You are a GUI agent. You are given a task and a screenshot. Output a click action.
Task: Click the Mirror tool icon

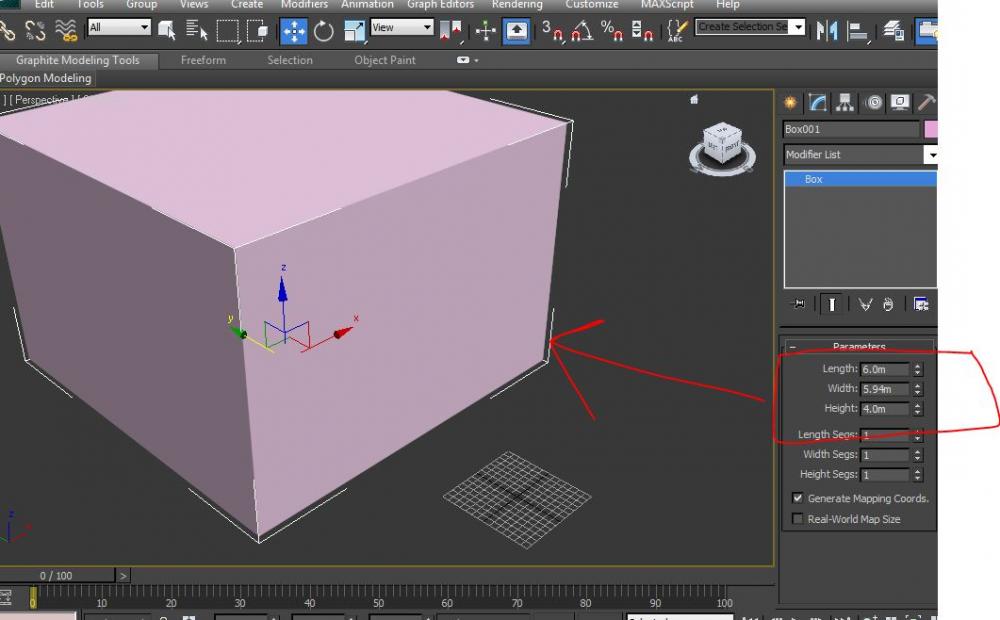827,31
